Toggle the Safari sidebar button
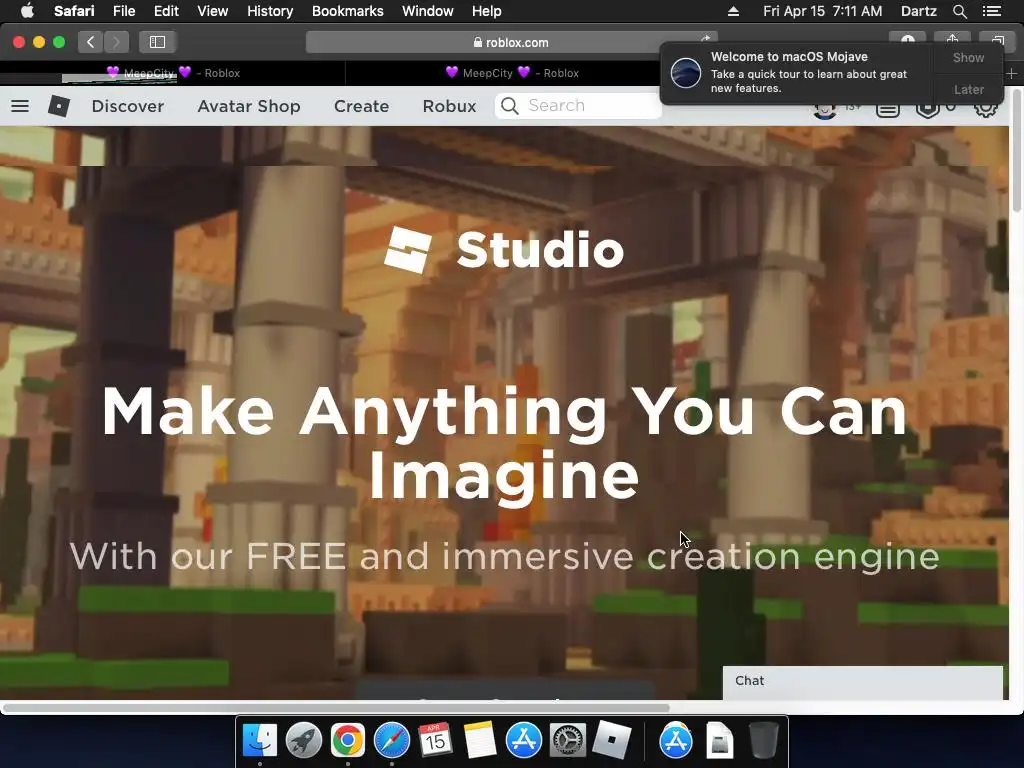 tap(157, 42)
